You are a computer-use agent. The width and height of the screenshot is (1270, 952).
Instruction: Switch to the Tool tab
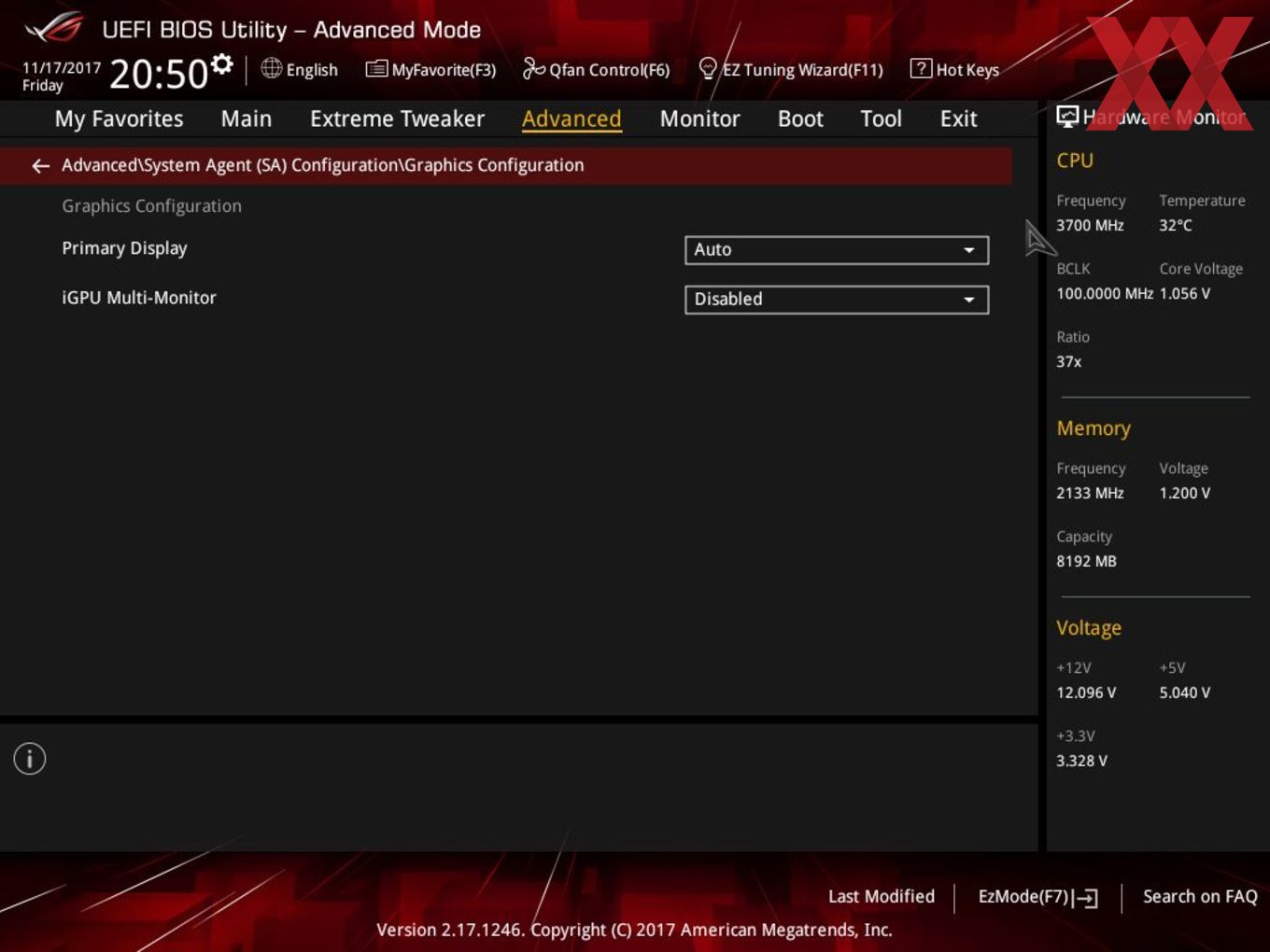[x=881, y=119]
